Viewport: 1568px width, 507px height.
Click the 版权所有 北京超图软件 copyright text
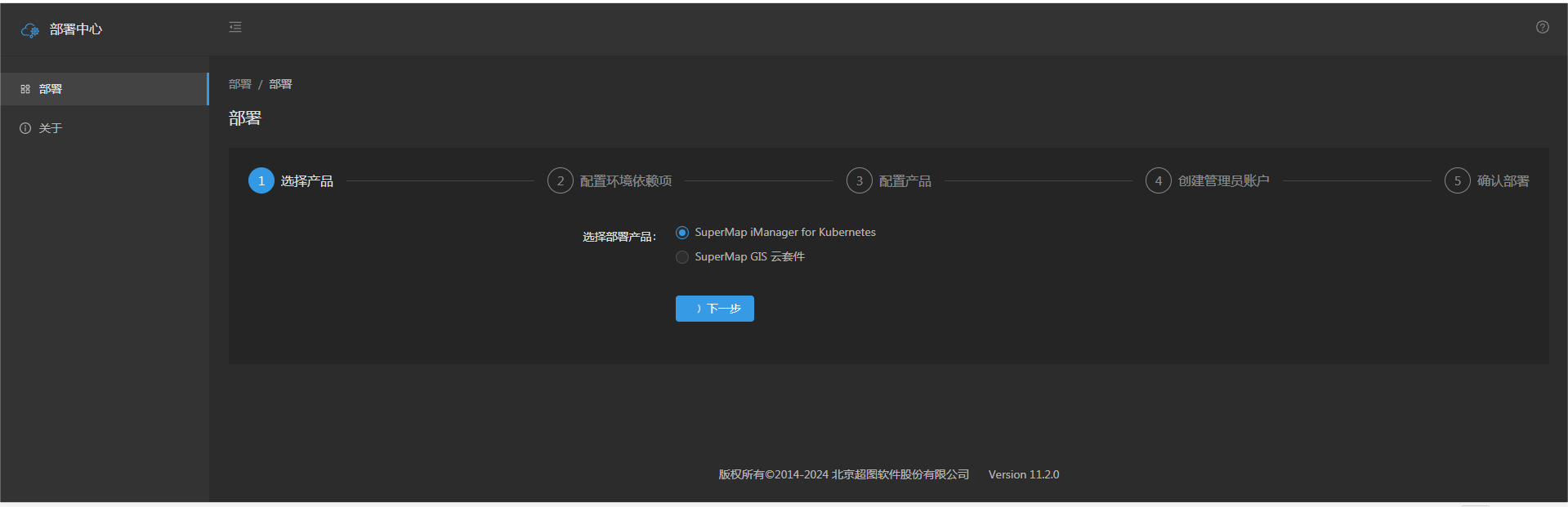844,474
